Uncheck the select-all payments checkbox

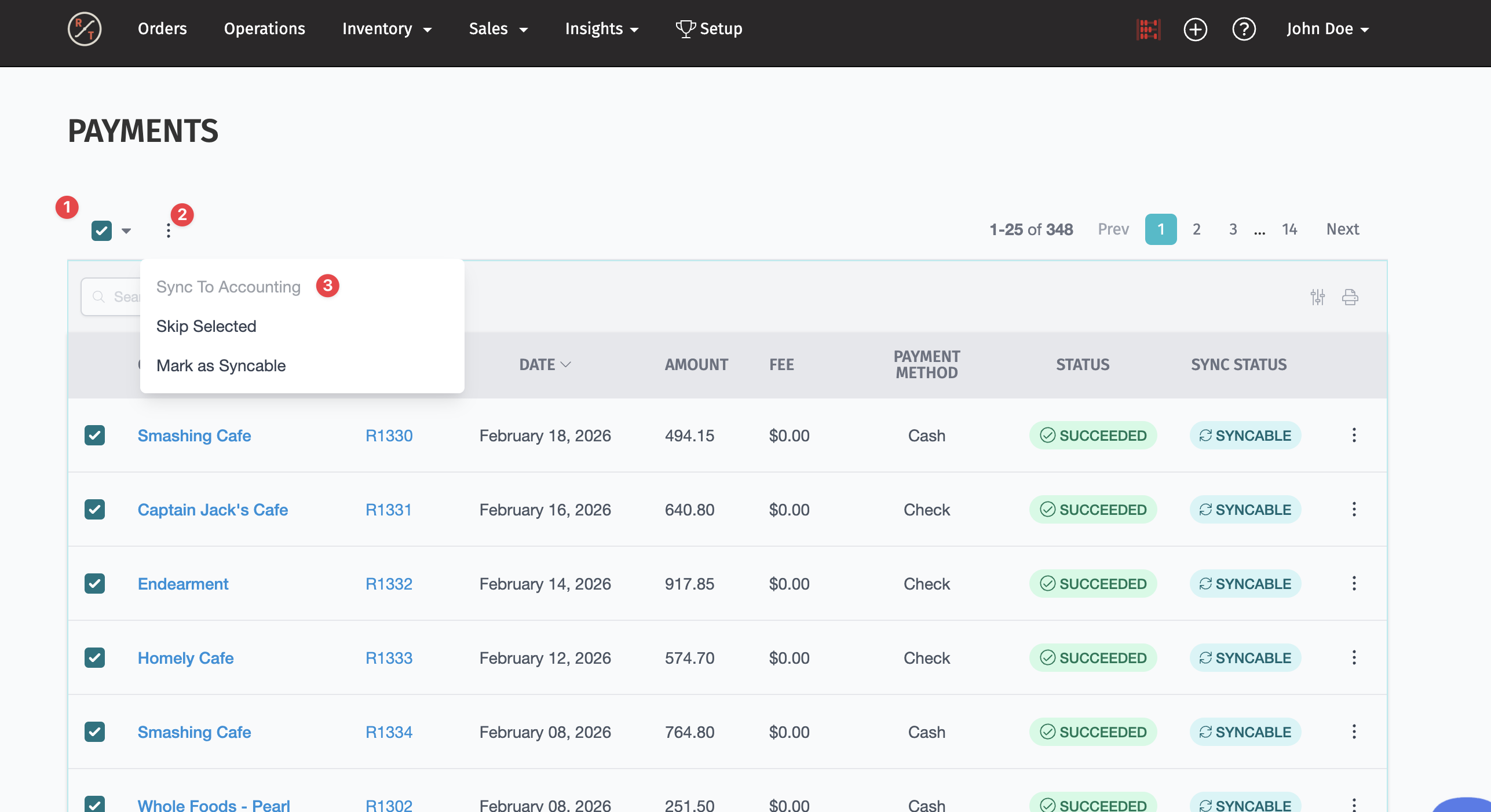tap(101, 231)
